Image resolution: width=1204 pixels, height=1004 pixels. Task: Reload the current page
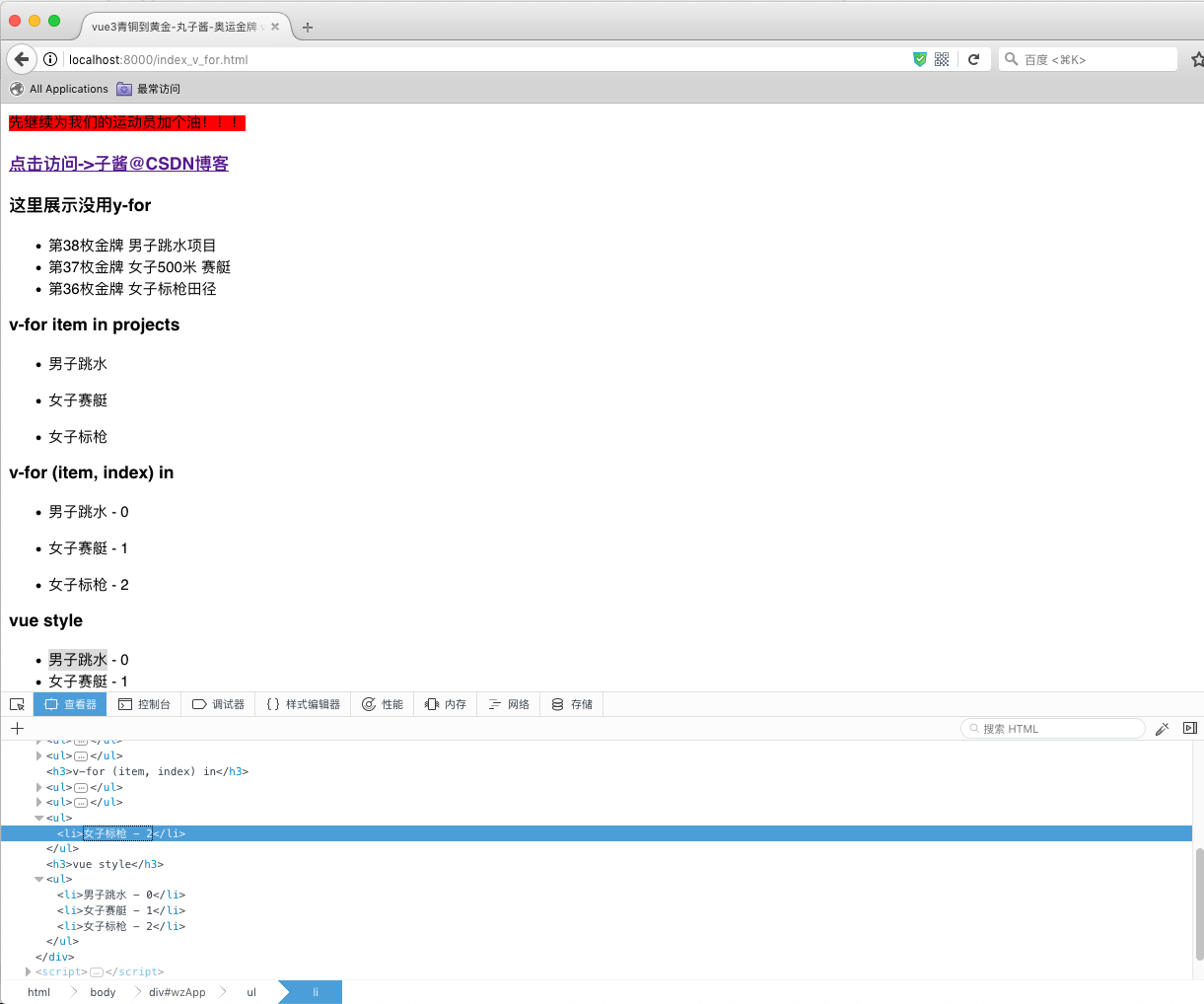973,59
